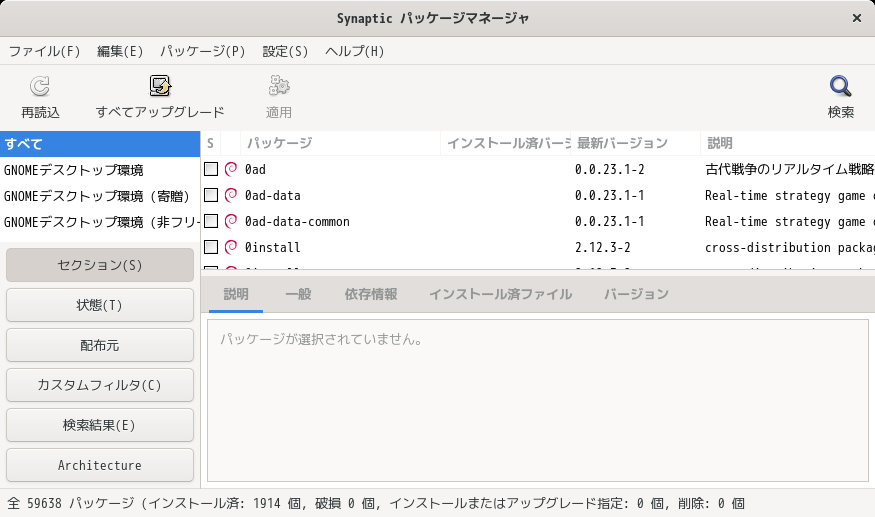Click version 2.12.3-2 cell

click(603, 247)
